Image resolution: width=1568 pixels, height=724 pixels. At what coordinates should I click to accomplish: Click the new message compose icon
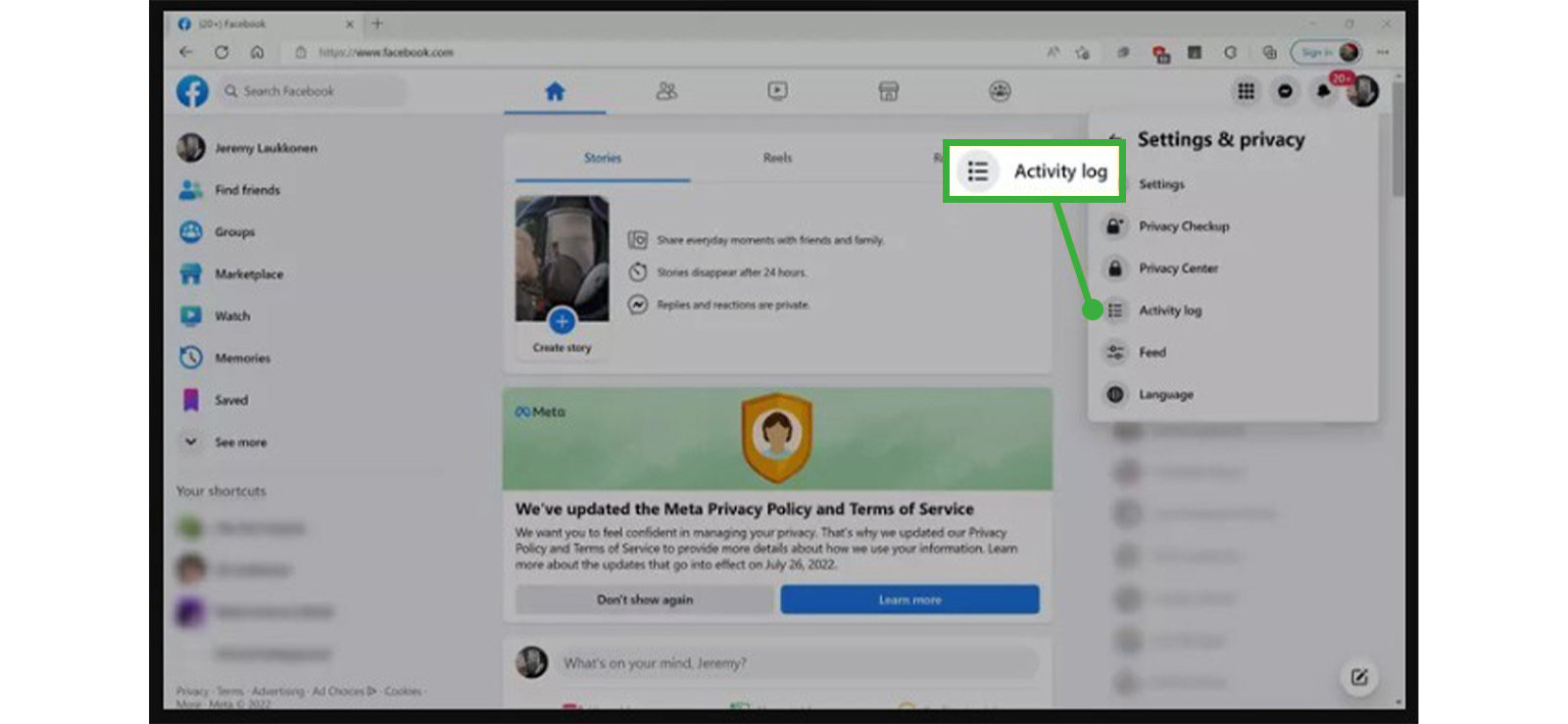click(x=1358, y=677)
